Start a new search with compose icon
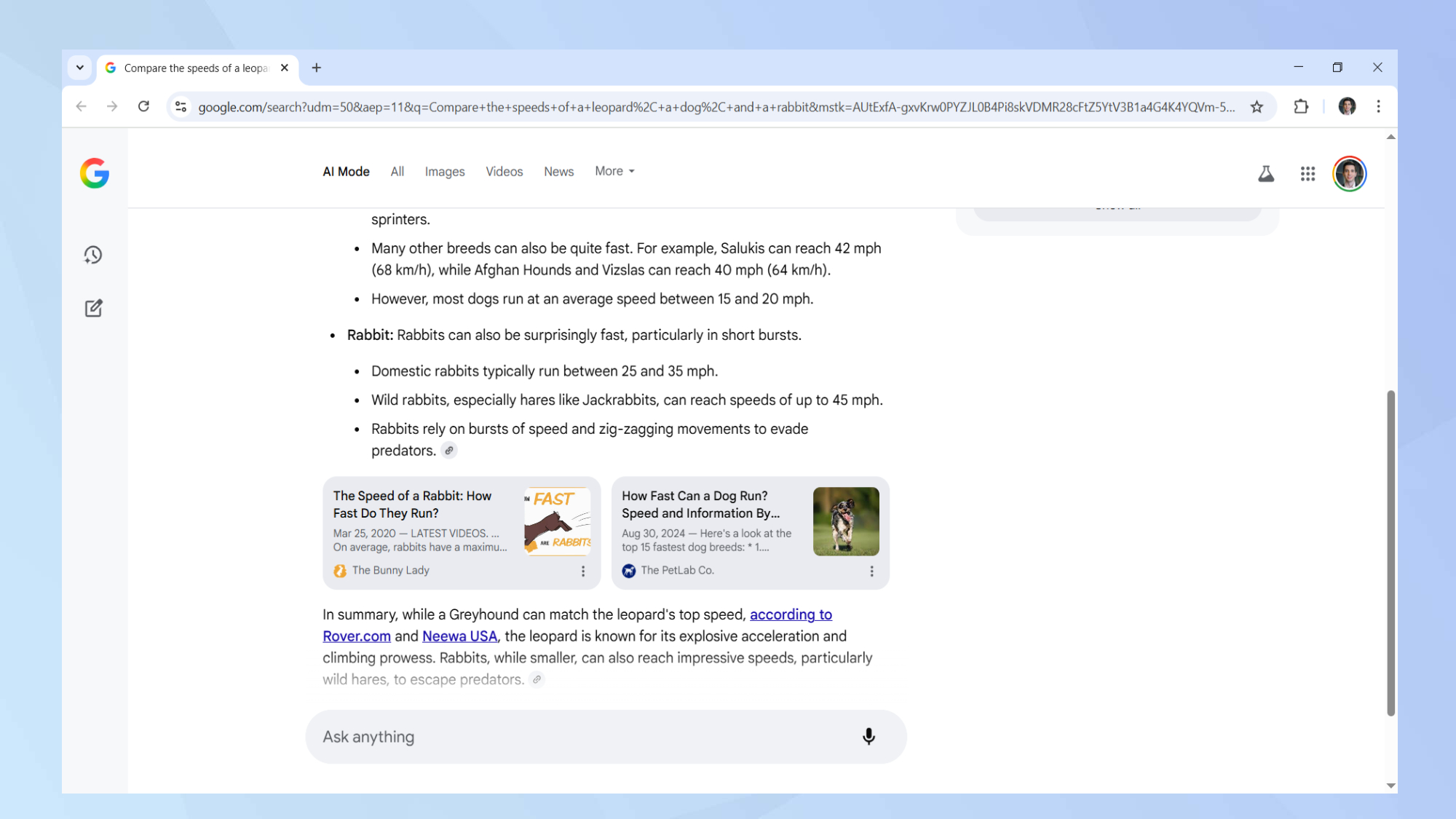The image size is (1456, 819). (x=93, y=308)
